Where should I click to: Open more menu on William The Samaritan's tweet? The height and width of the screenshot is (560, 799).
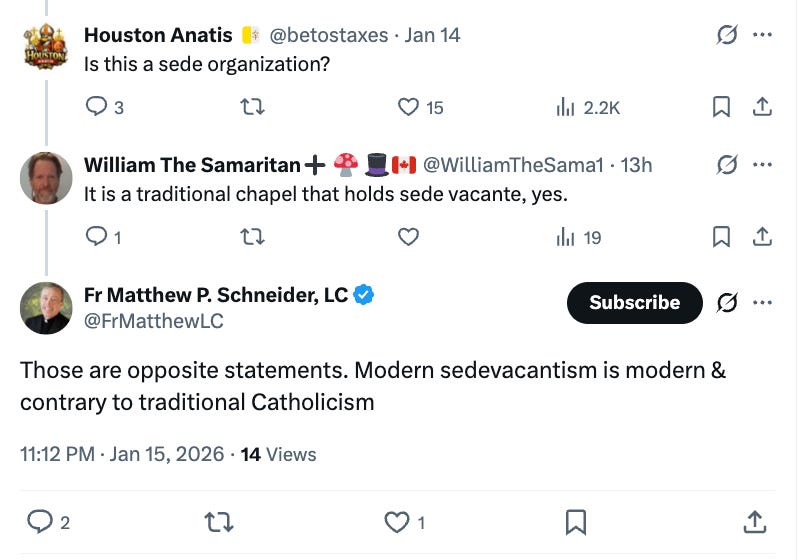pos(762,165)
